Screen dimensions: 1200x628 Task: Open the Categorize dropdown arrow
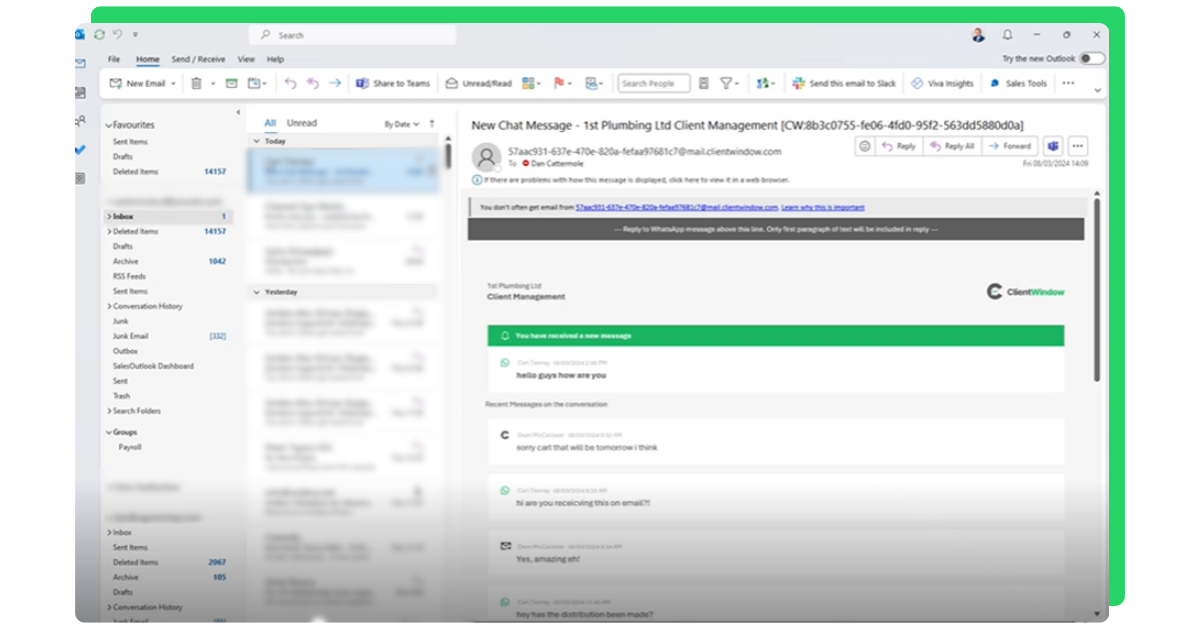click(x=539, y=84)
